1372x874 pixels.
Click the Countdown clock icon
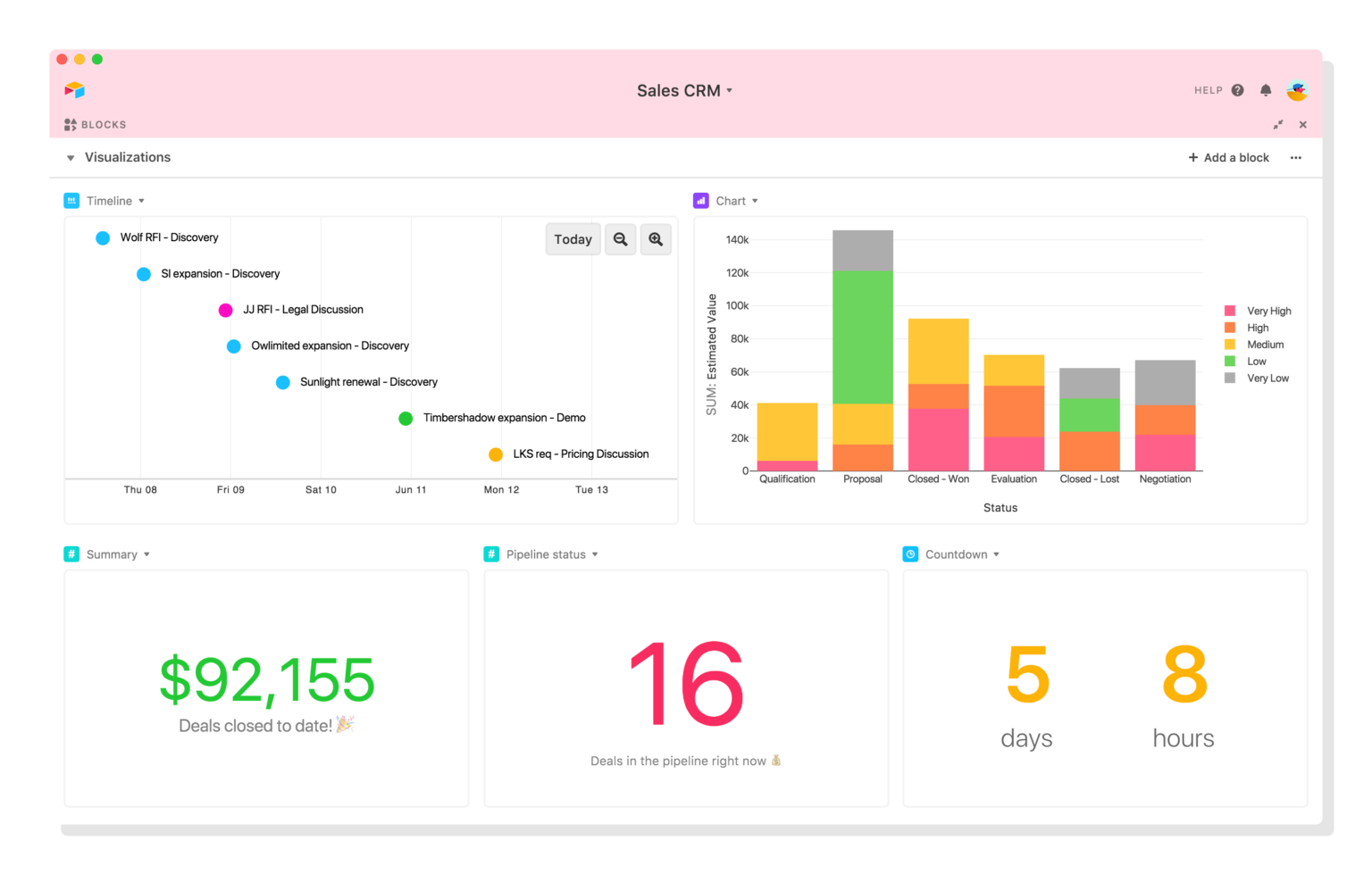point(911,554)
